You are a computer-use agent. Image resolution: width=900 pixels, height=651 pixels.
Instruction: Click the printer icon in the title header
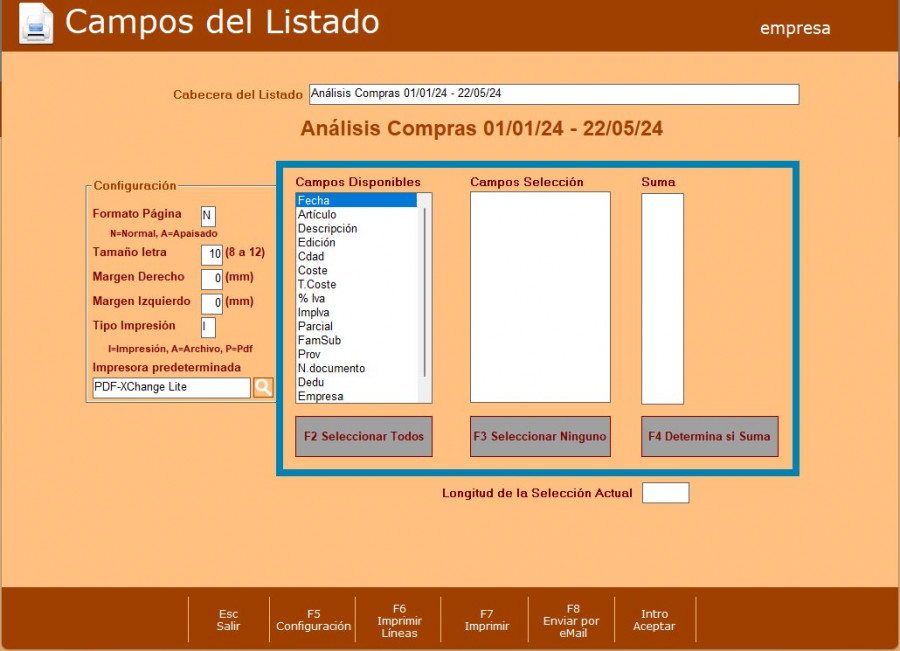(36, 24)
